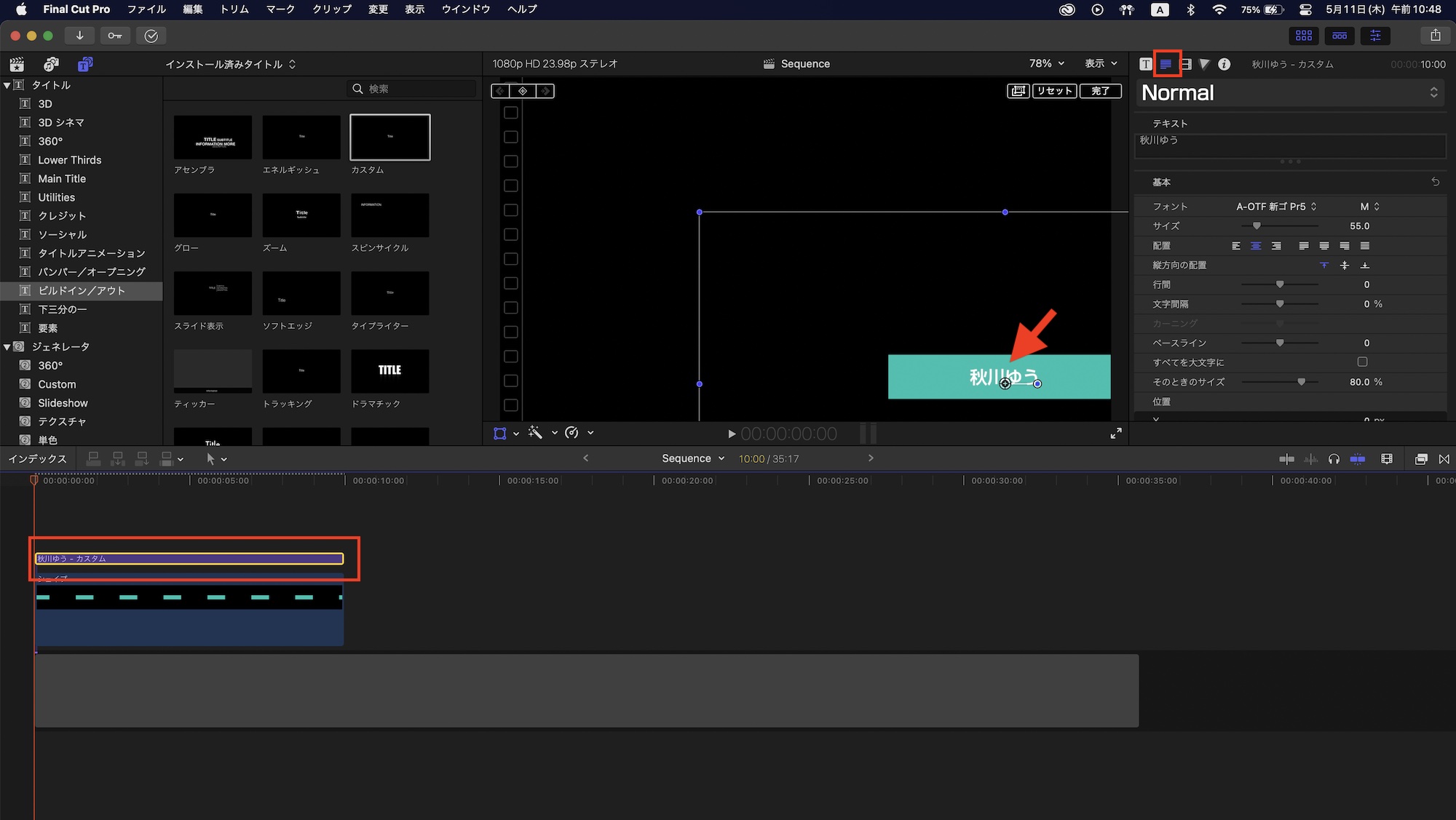Enable the all-caps (すべてを大文字に) checkbox
The width and height of the screenshot is (1456, 820).
(1362, 362)
